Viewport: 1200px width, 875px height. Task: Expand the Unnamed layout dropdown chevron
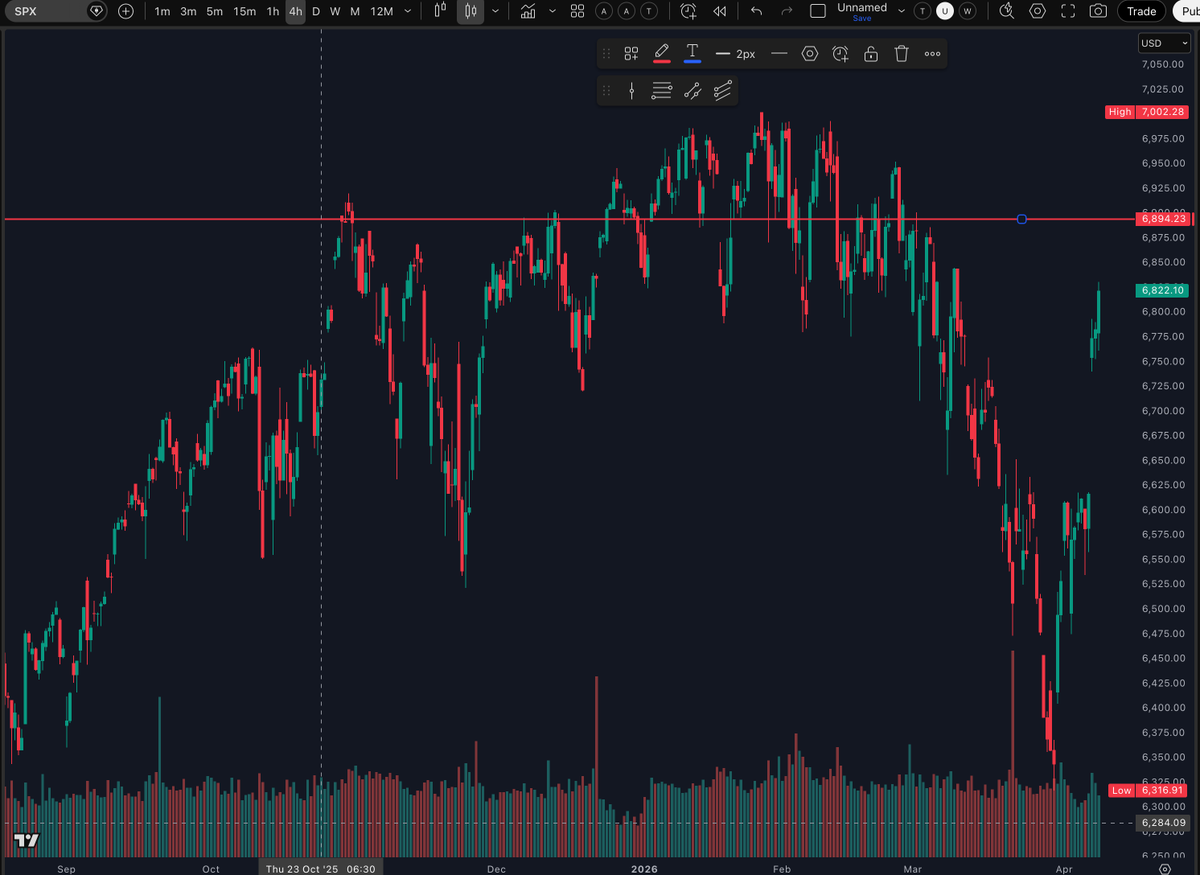pos(901,11)
